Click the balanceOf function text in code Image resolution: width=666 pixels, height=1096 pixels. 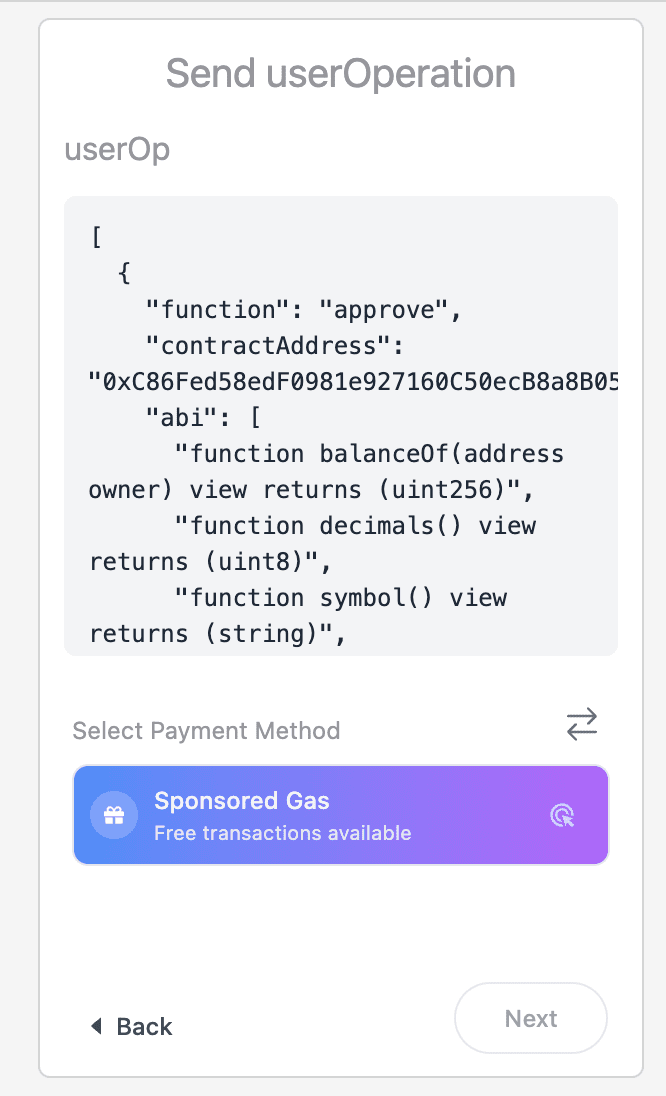point(368,454)
